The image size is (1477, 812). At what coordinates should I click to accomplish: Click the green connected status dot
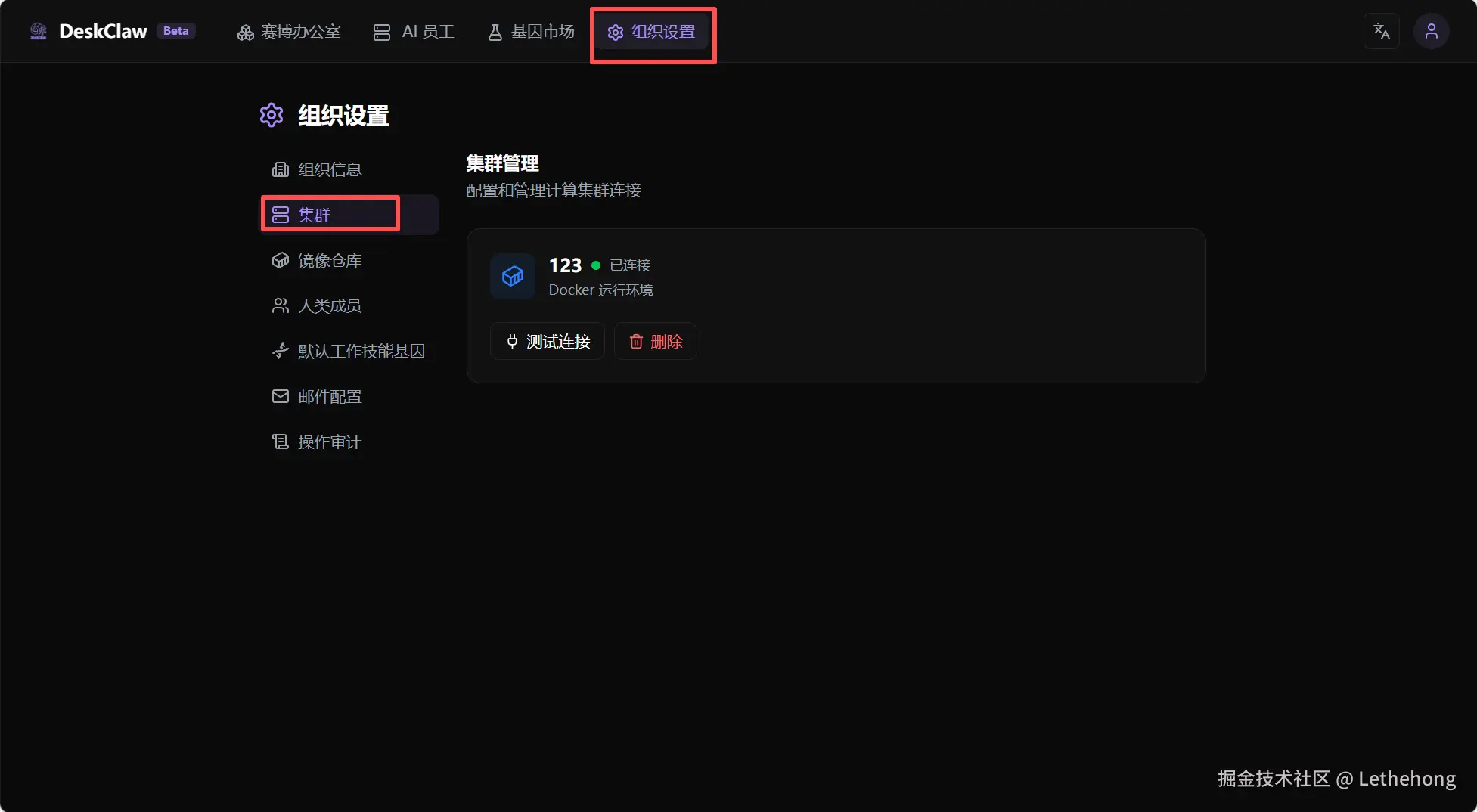click(x=596, y=265)
